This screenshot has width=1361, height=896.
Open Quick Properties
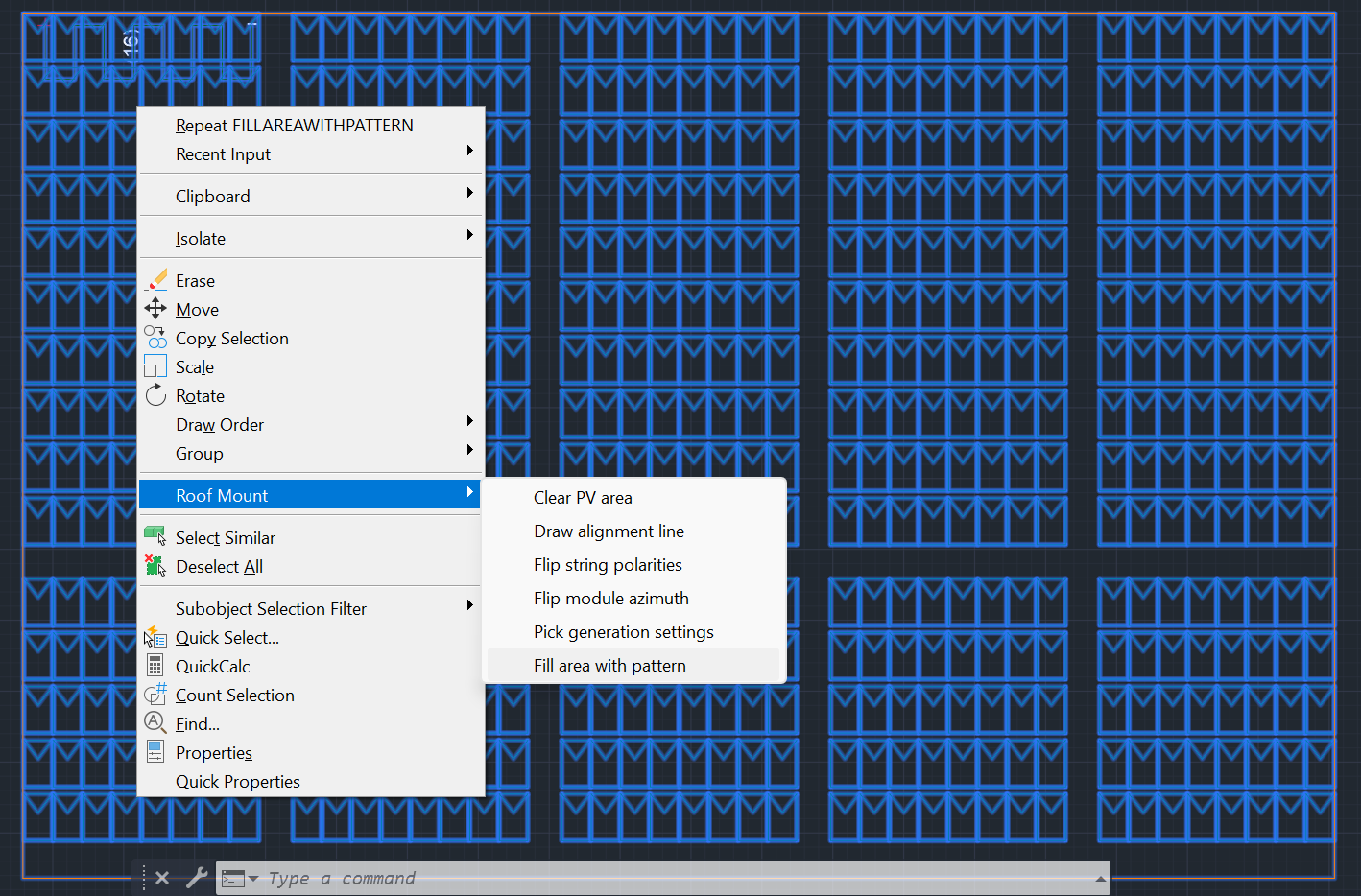pos(237,781)
